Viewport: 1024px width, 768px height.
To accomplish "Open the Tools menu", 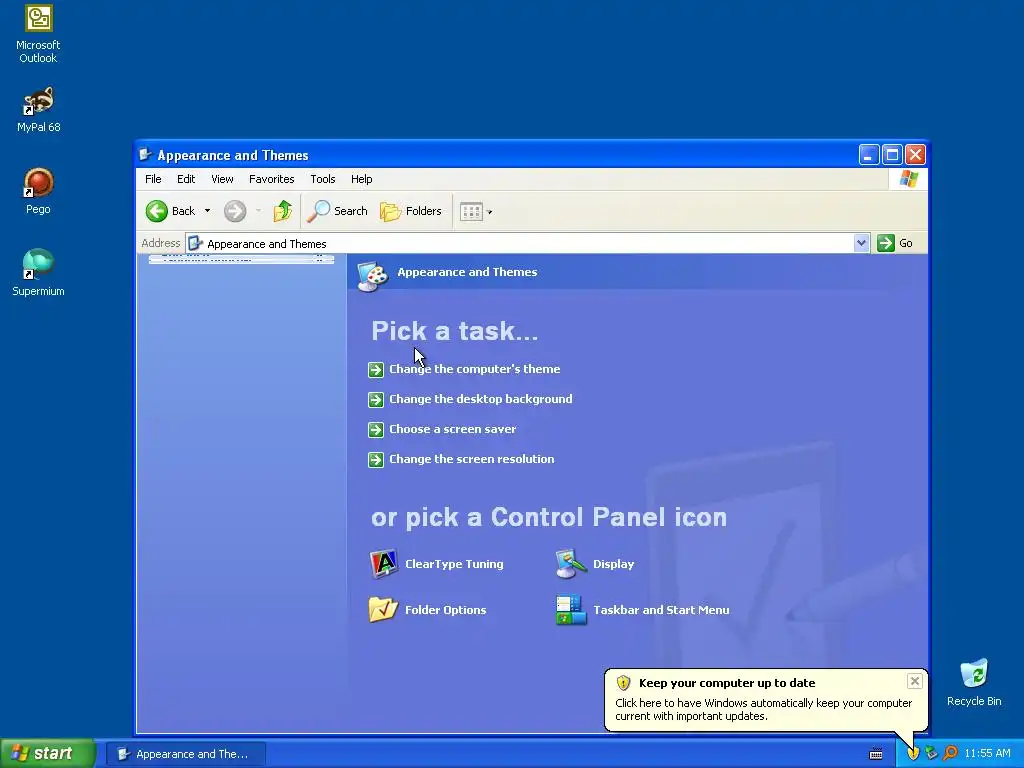I will pos(323,179).
